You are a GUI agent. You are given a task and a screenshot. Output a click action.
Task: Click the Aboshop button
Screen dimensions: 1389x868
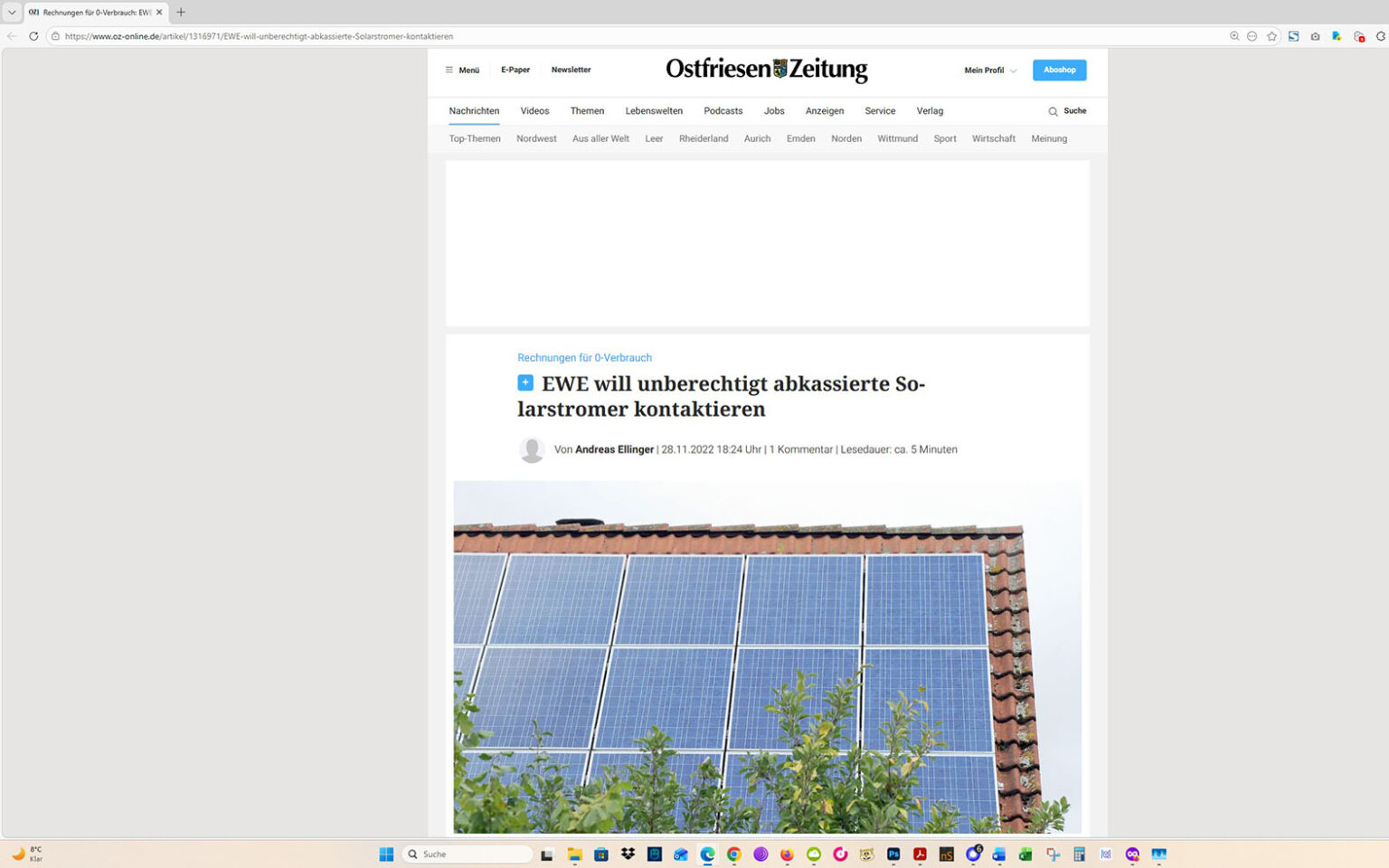(1059, 70)
